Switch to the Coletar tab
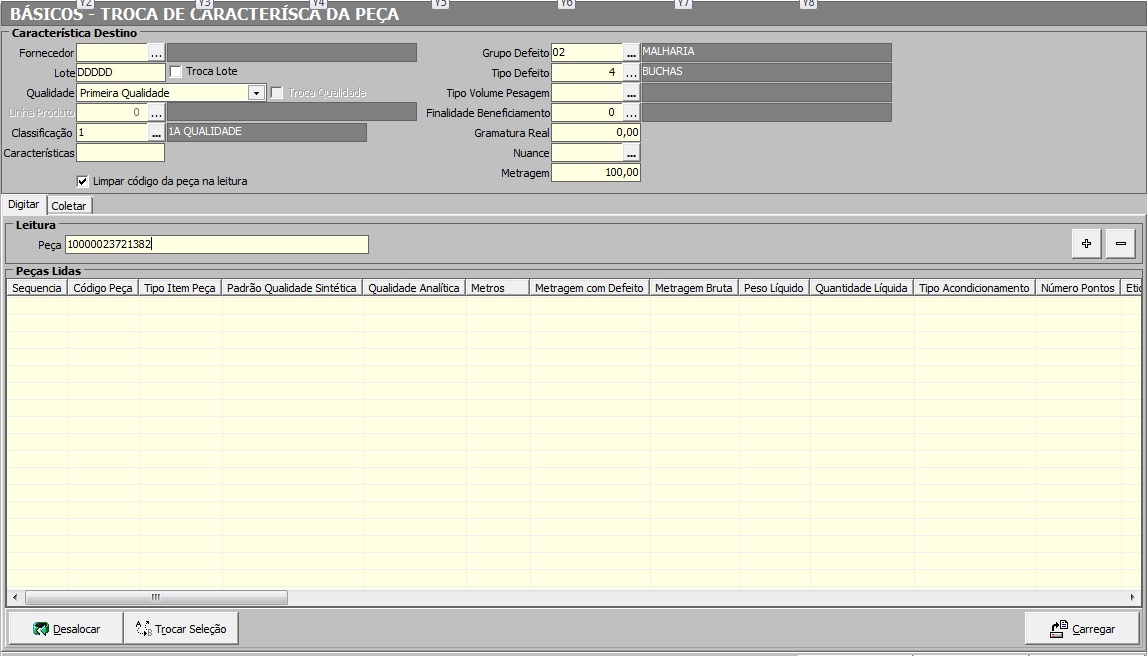1148x656 pixels. tap(69, 205)
